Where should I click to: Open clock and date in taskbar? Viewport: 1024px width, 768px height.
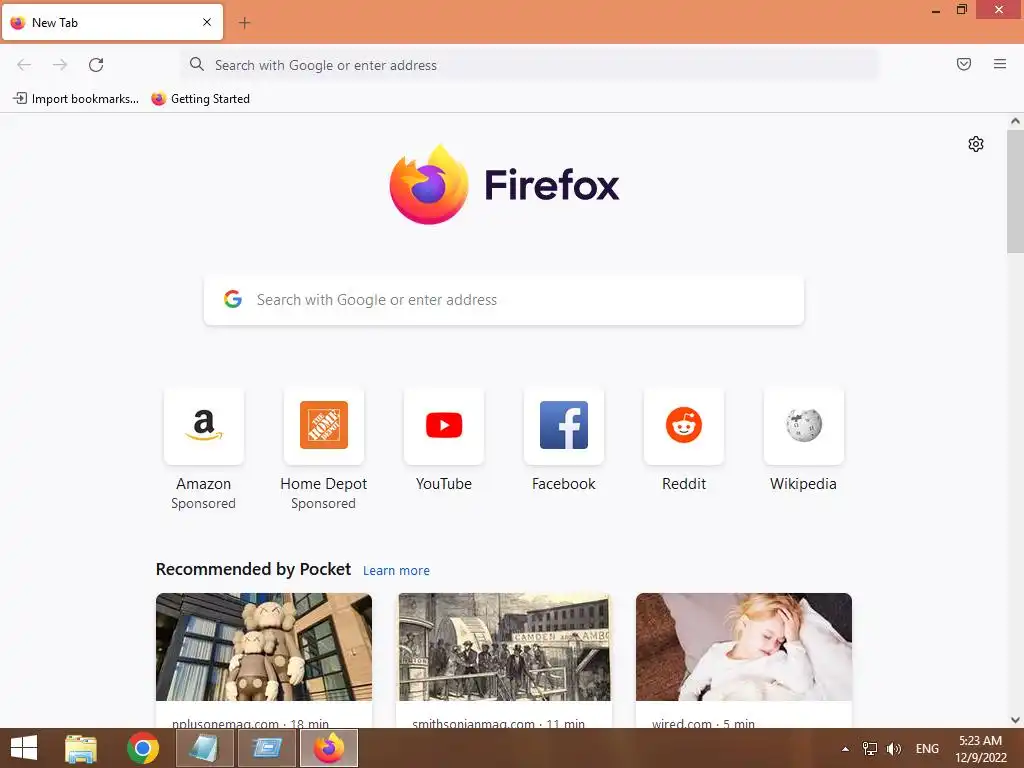pos(980,749)
